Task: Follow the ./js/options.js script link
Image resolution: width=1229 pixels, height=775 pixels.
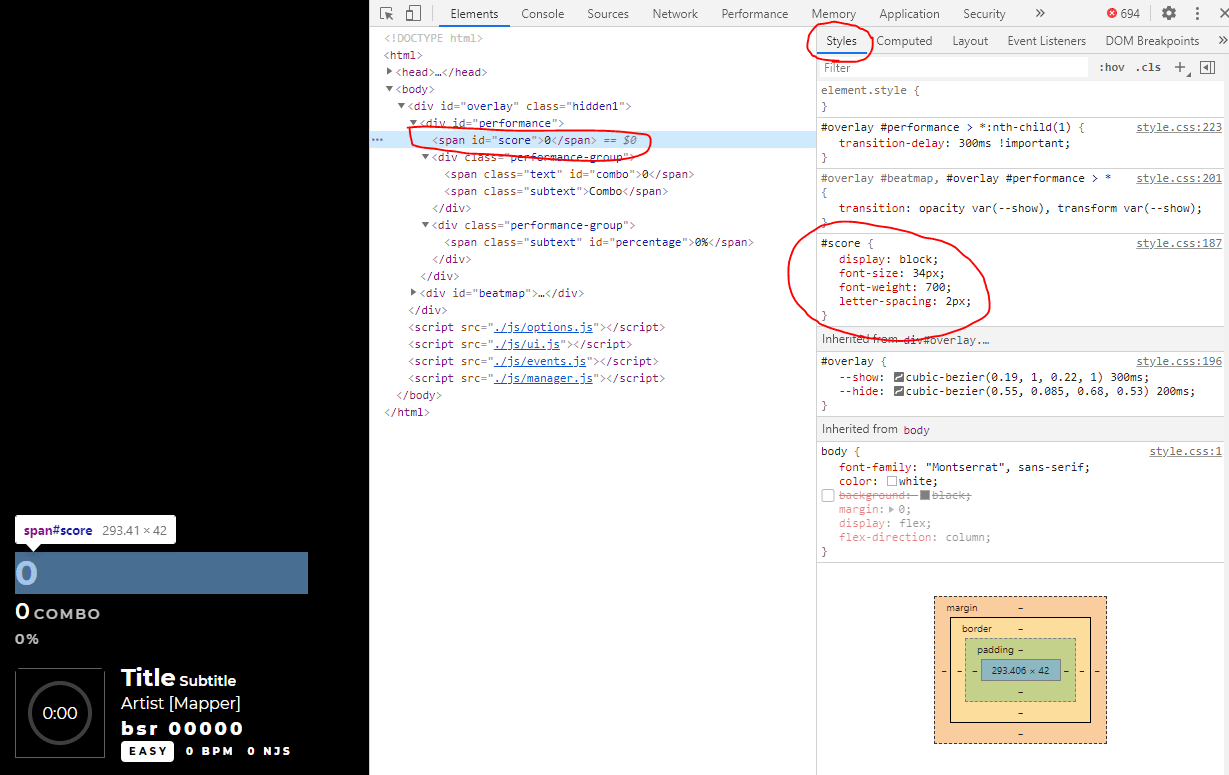Action: (544, 327)
